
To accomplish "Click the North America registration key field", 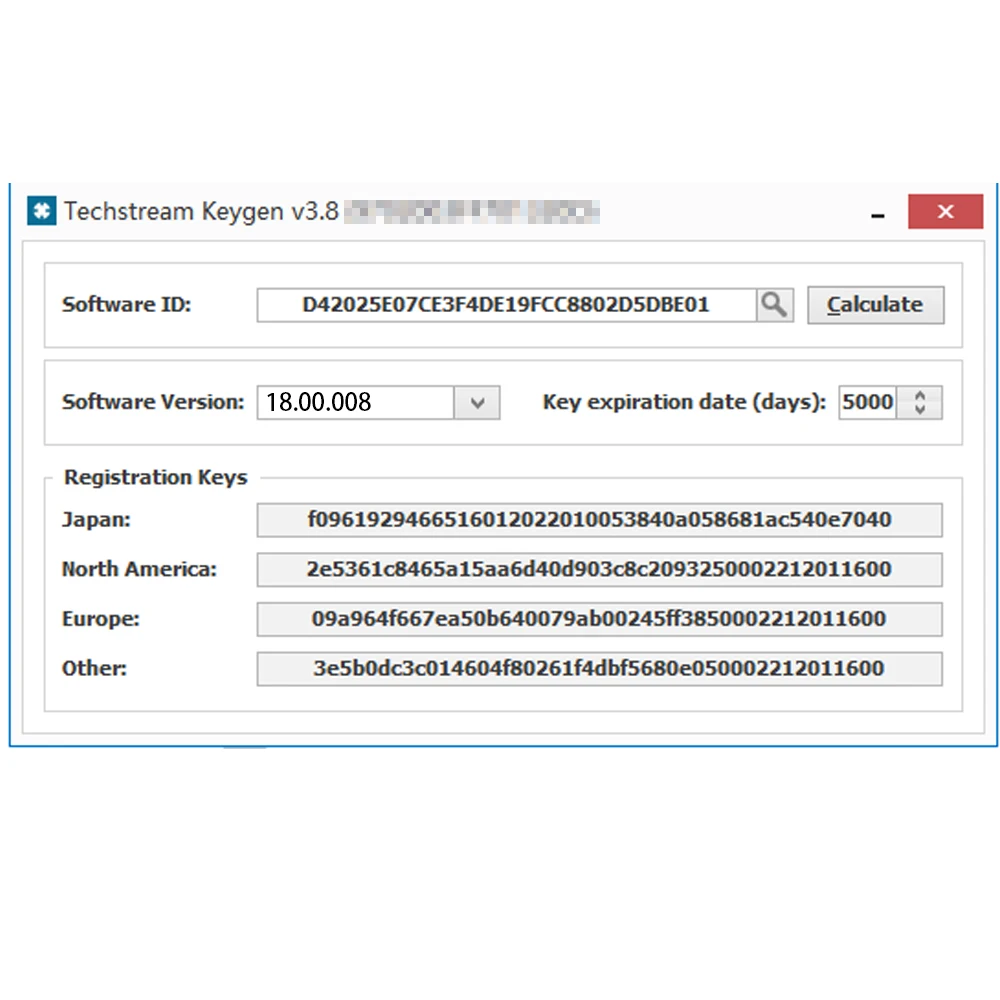I will (x=599, y=570).
